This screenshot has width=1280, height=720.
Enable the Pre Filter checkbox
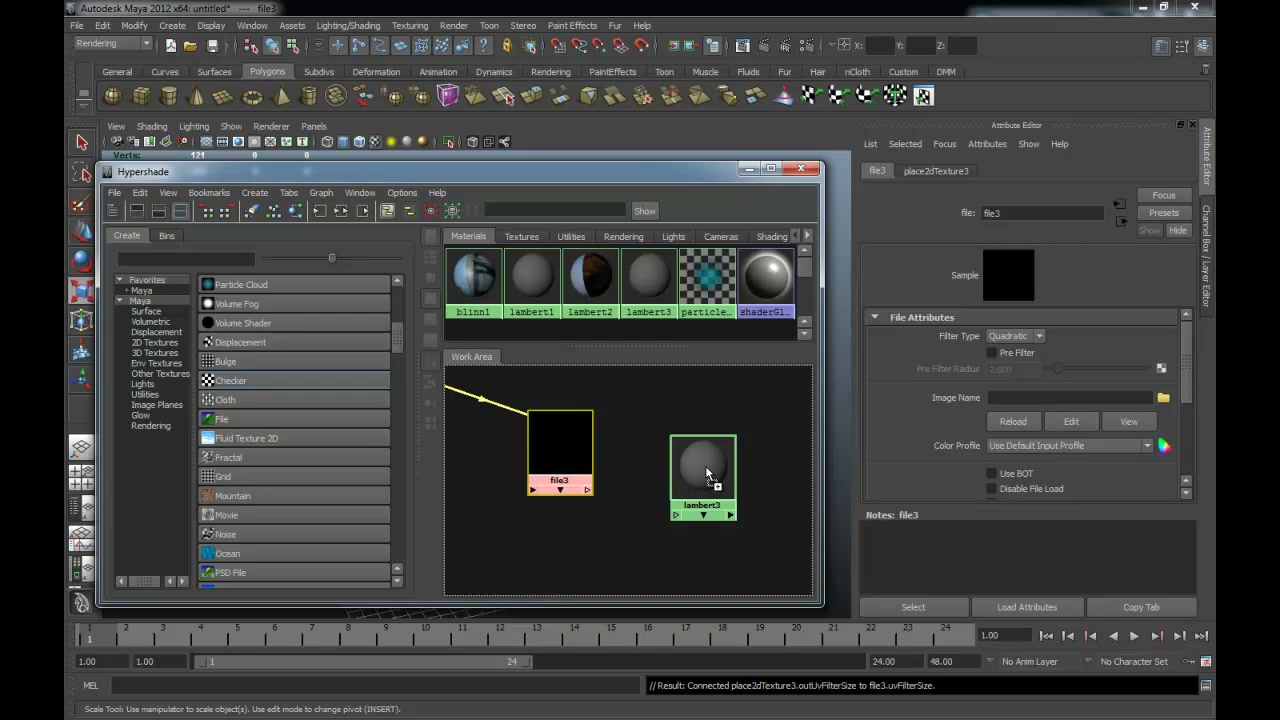coord(992,353)
